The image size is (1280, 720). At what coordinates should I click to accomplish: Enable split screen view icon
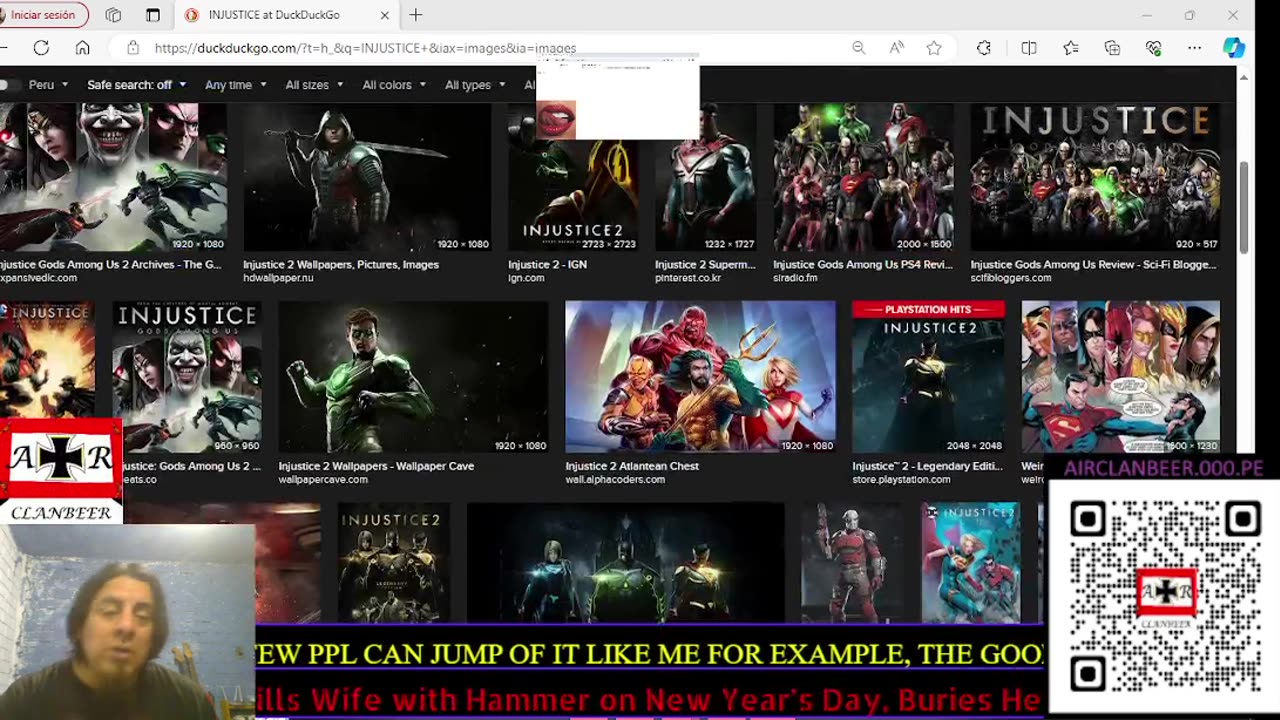[1029, 48]
